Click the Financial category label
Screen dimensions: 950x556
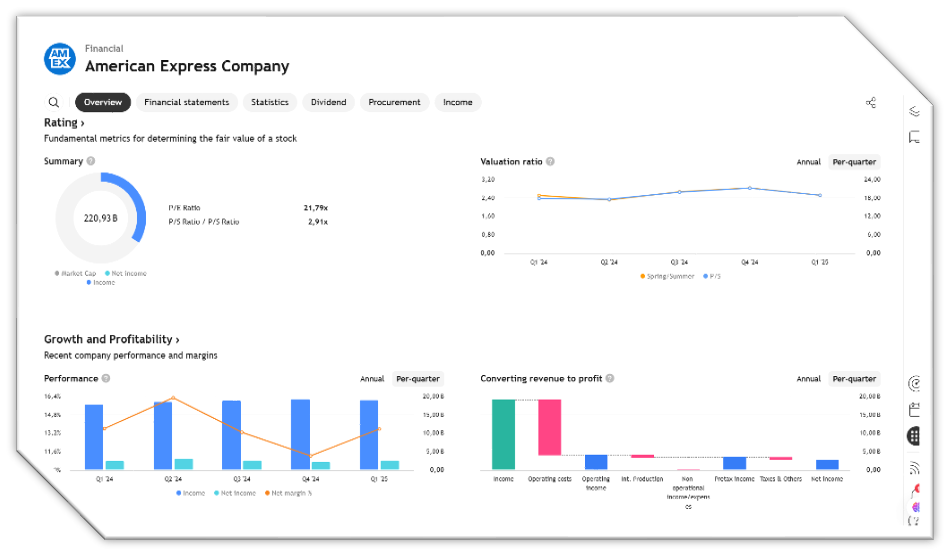tap(104, 48)
